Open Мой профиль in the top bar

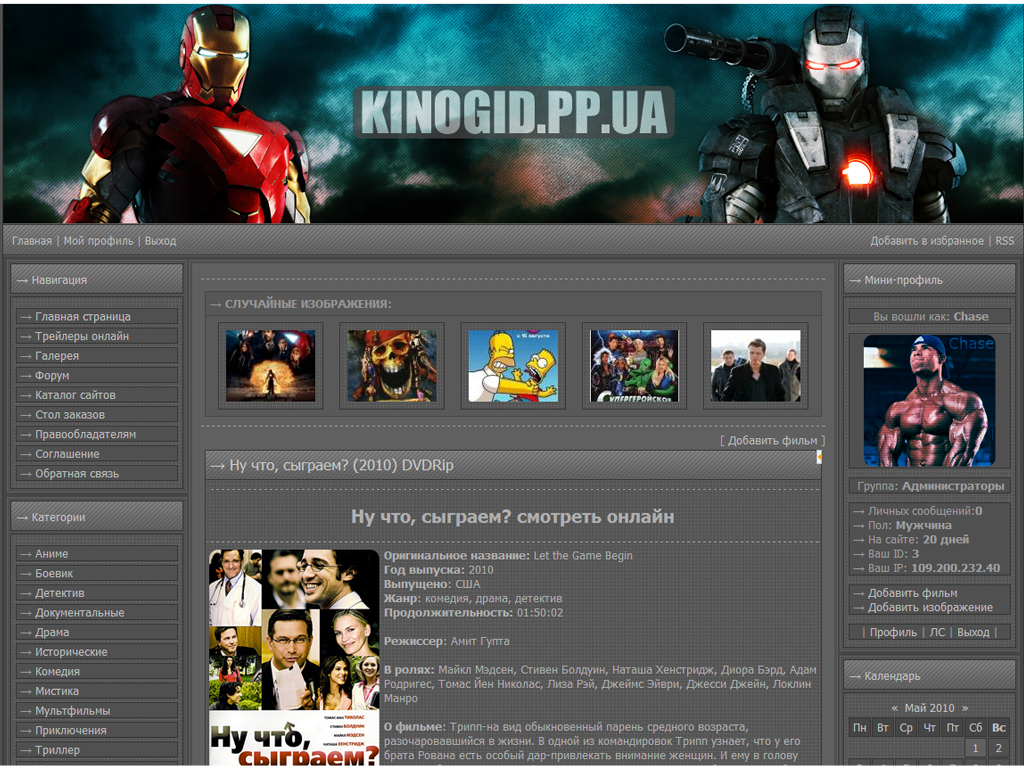coord(98,241)
